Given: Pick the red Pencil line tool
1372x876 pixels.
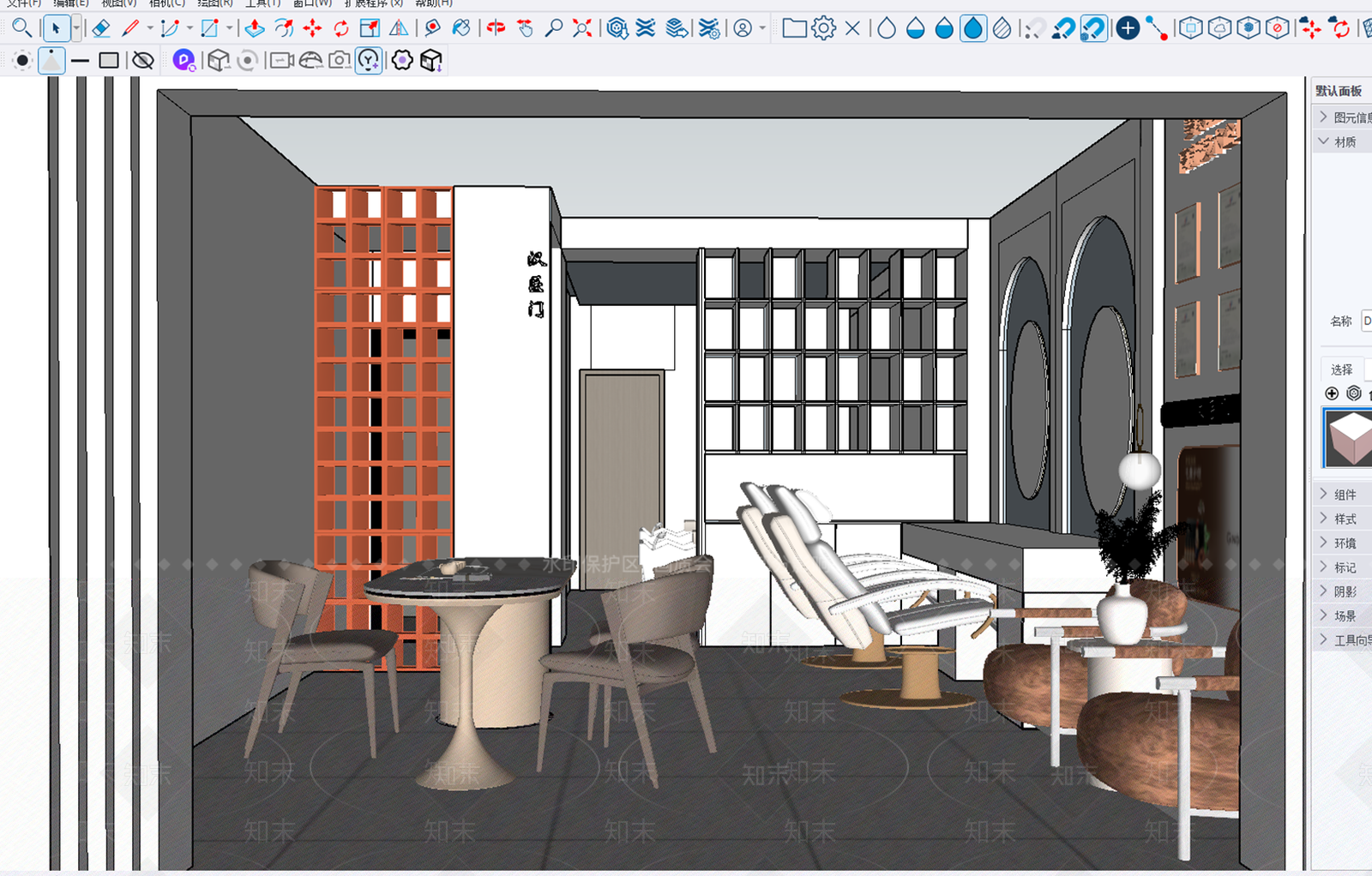Looking at the screenshot, I should pos(130,28).
